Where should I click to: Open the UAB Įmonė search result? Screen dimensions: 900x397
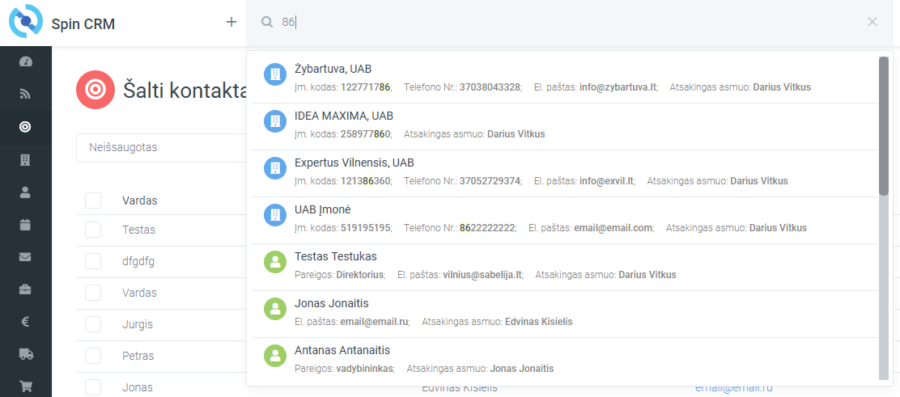point(565,220)
